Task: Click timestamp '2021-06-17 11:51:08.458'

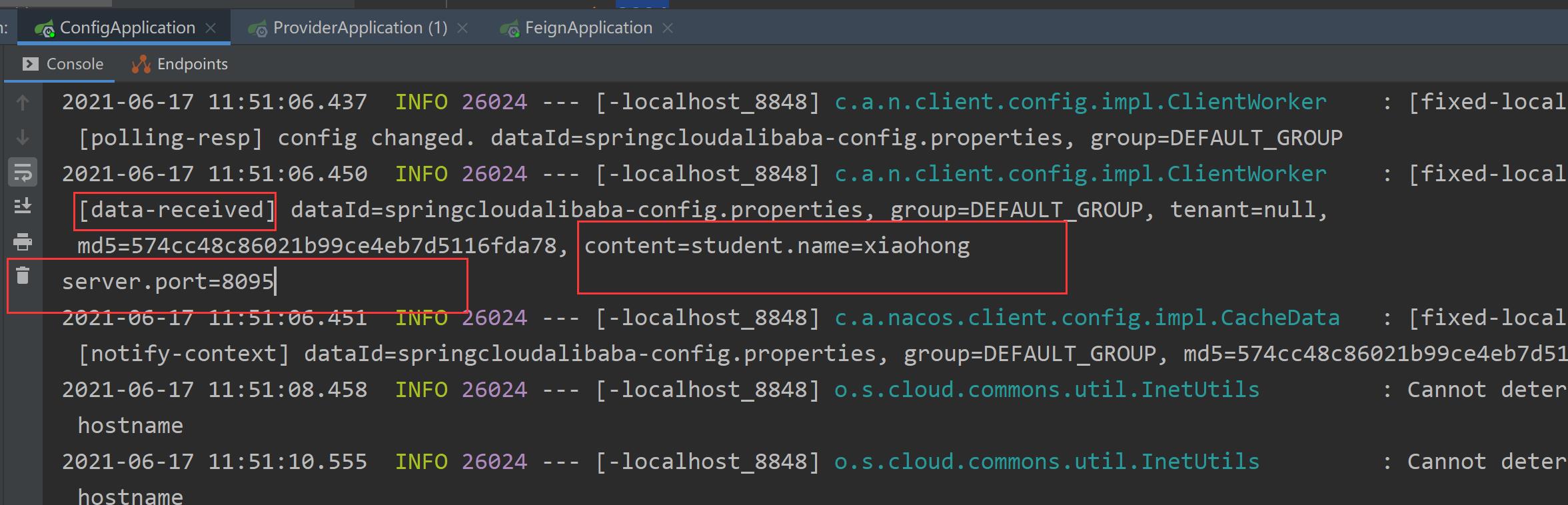Action: 215,390
